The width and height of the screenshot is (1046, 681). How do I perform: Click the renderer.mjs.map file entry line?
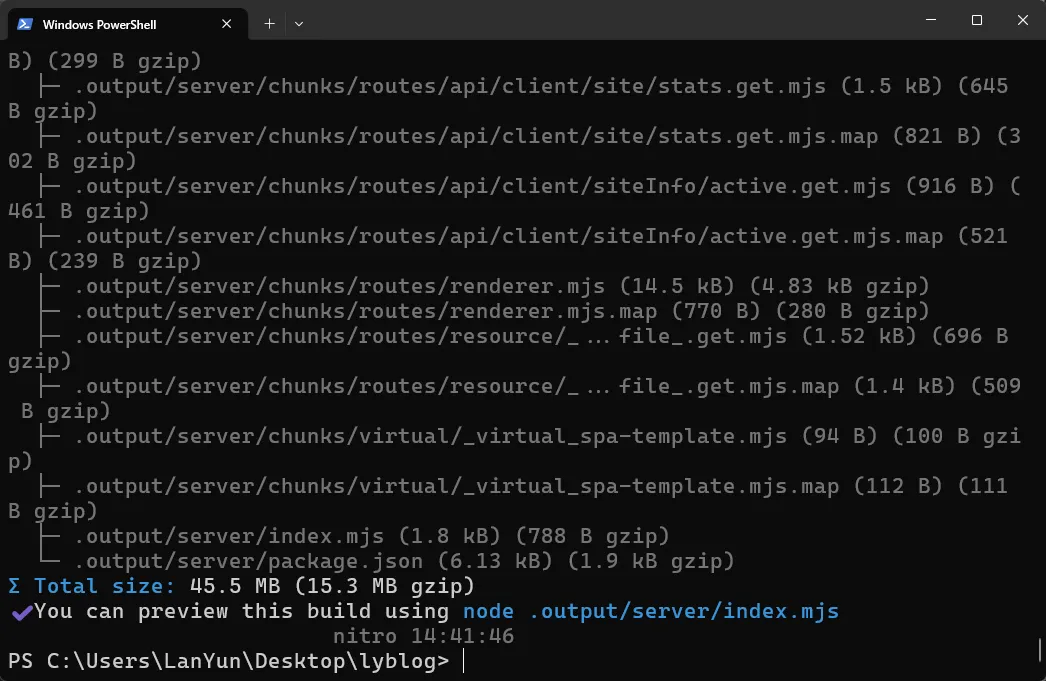500,311
